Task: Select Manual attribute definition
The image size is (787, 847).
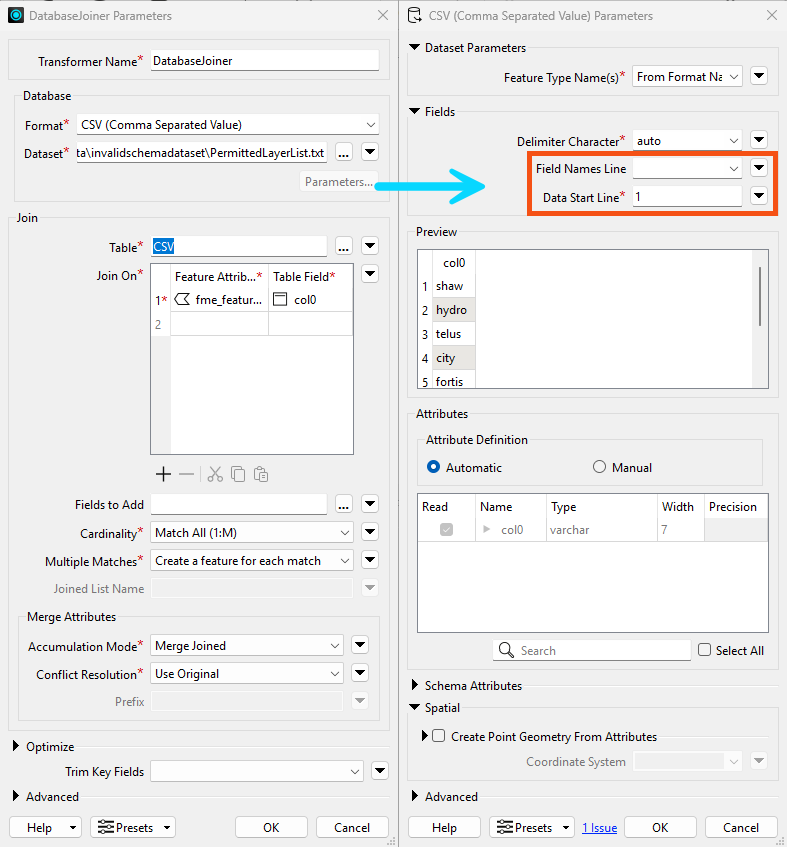Action: (x=599, y=467)
